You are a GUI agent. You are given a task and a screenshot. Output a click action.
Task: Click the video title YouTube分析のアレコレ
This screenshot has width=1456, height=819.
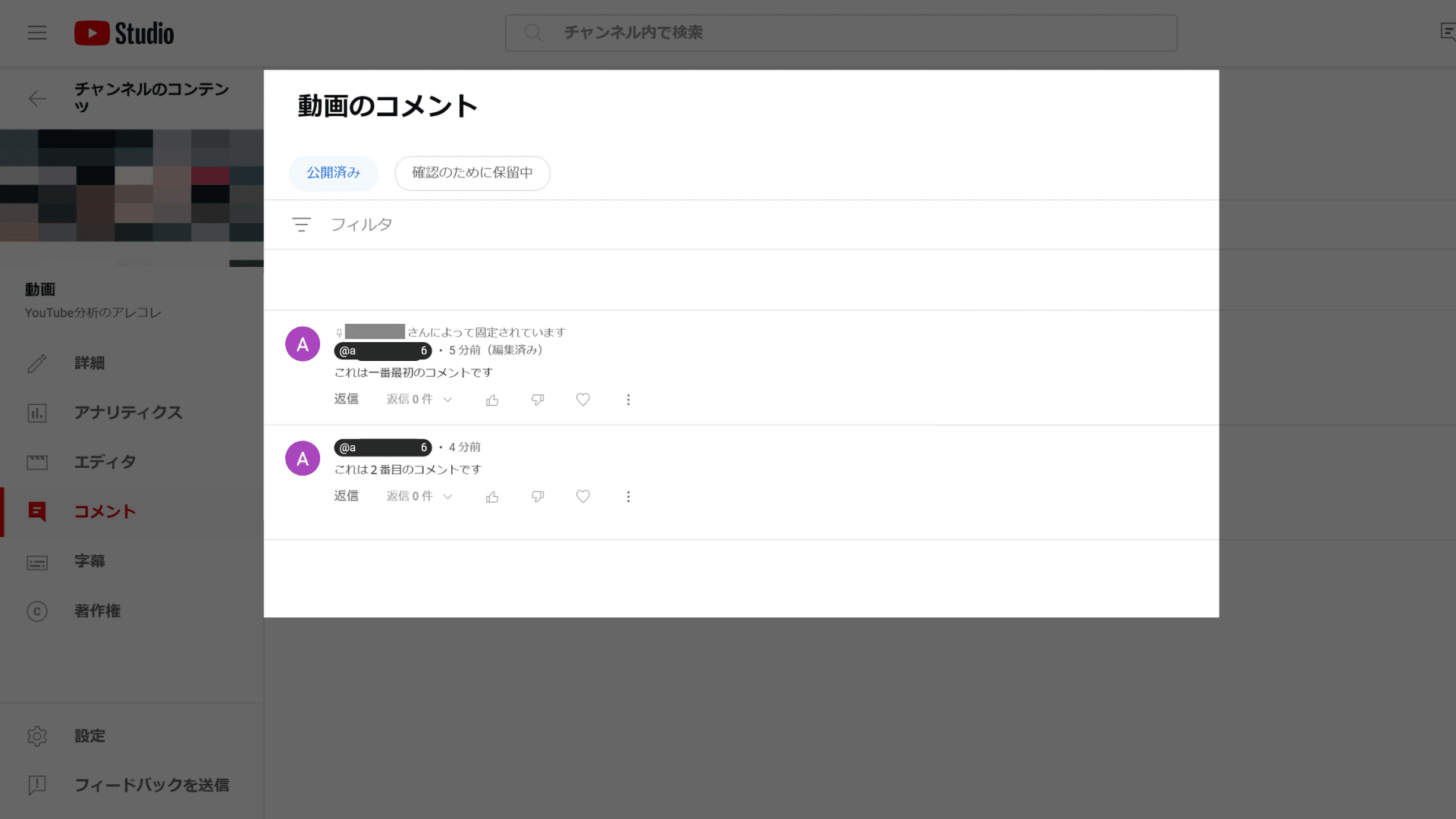93,312
